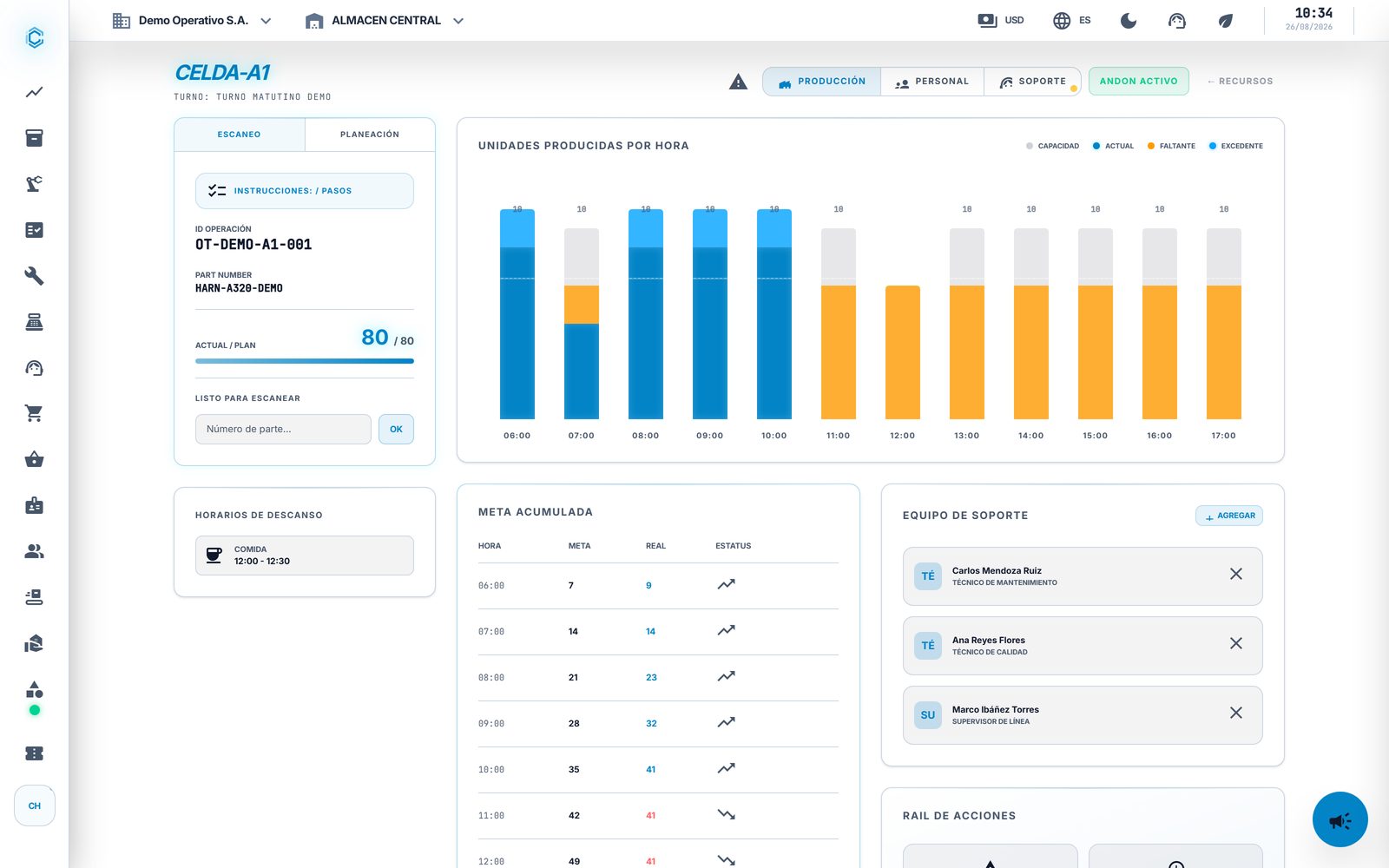Click the wrench maintenance icon in sidebar
Viewport: 1389px width, 868px height.
click(34, 276)
